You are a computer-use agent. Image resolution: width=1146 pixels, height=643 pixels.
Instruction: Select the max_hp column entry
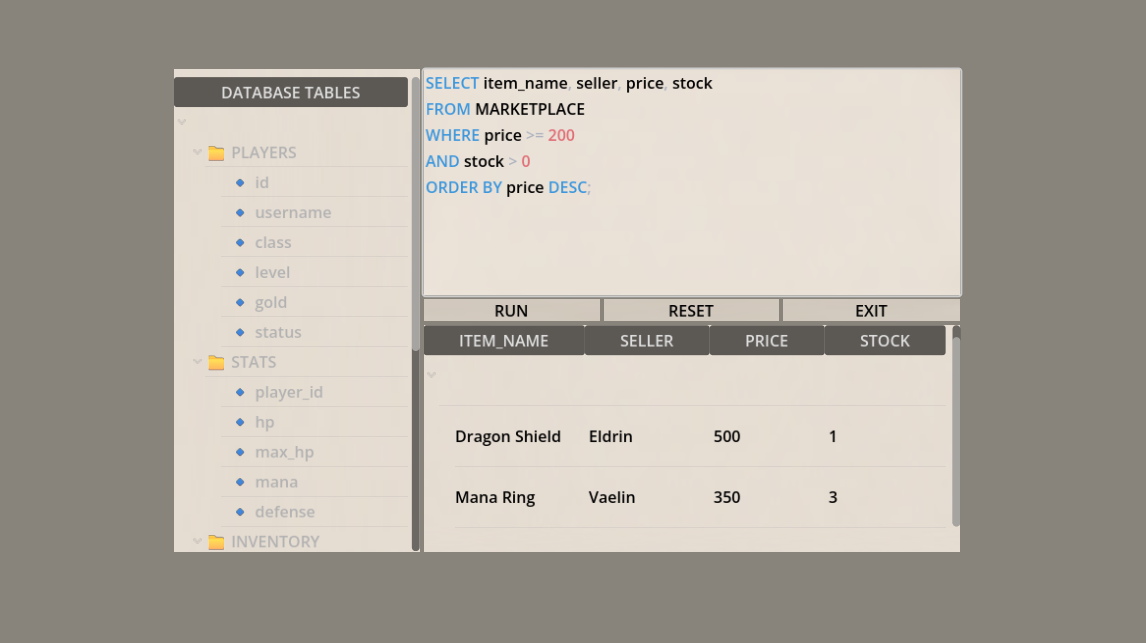coord(284,452)
